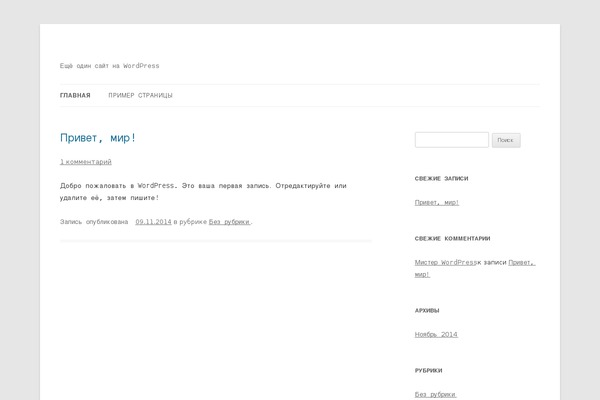Viewport: 600px width, 400px height.
Task: Open the ГЛАВНАЯ menu item
Action: click(75, 95)
